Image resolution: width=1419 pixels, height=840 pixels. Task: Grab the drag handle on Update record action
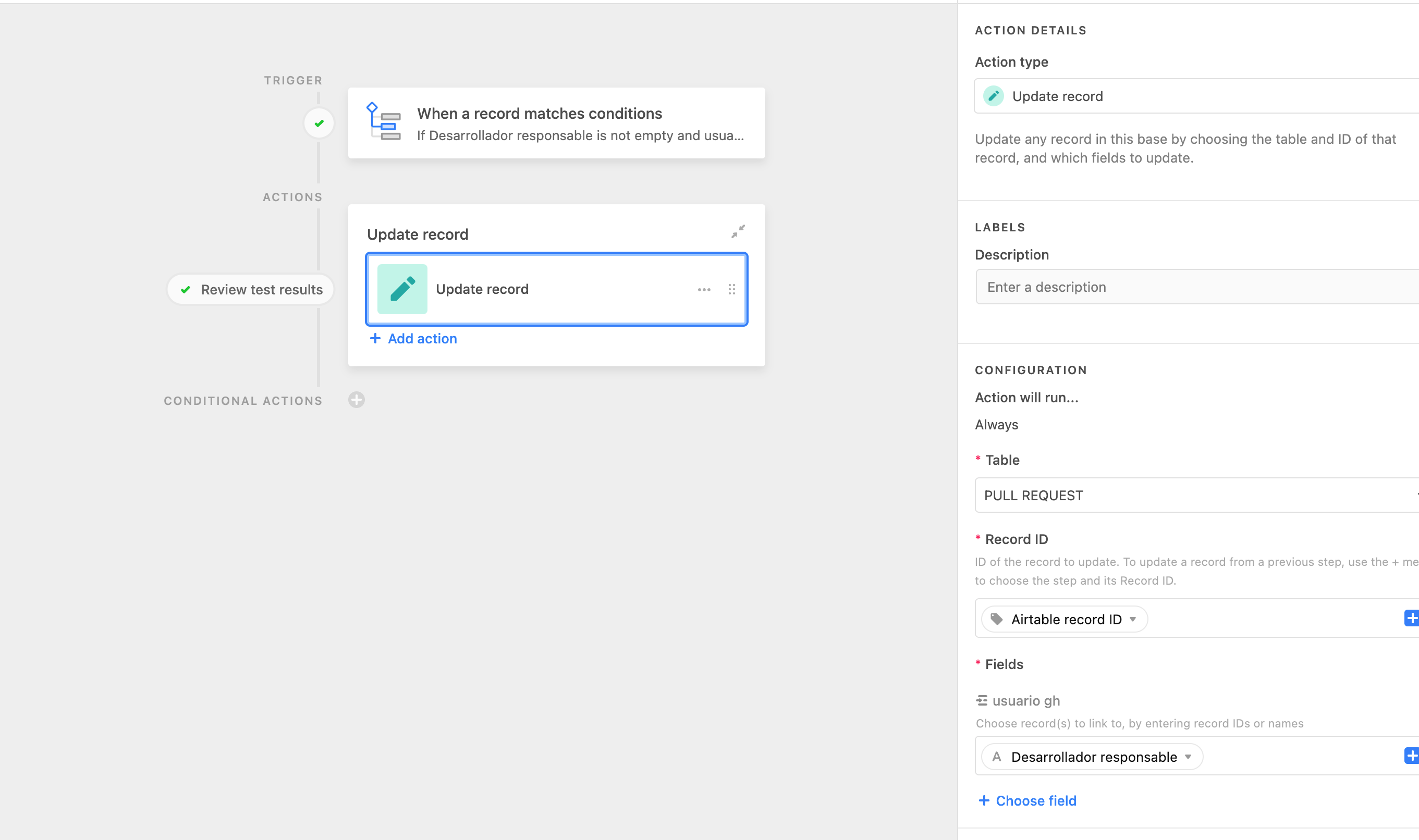(731, 290)
